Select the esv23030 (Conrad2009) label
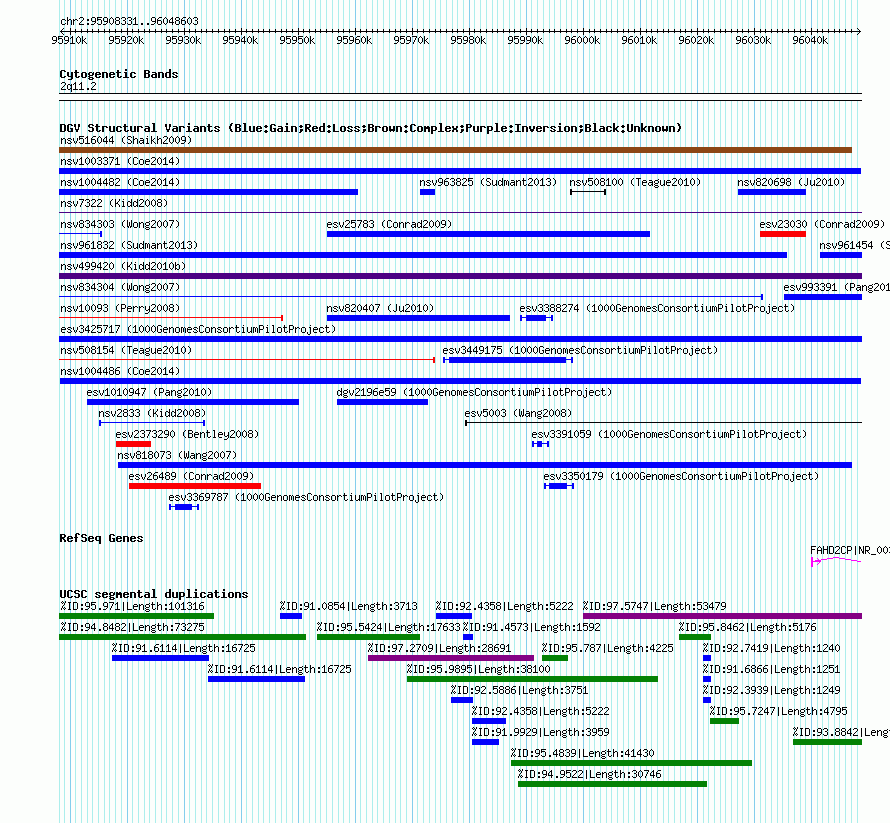The image size is (890, 823). click(822, 224)
